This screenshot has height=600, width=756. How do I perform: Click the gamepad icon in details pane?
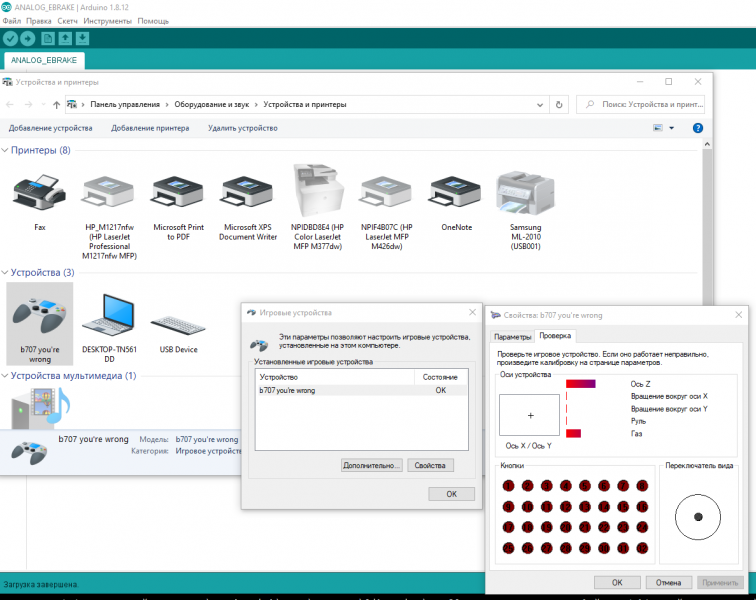click(x=29, y=452)
